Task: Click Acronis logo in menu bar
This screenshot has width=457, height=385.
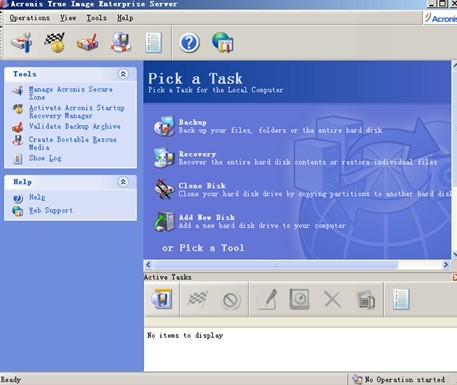Action: (440, 18)
